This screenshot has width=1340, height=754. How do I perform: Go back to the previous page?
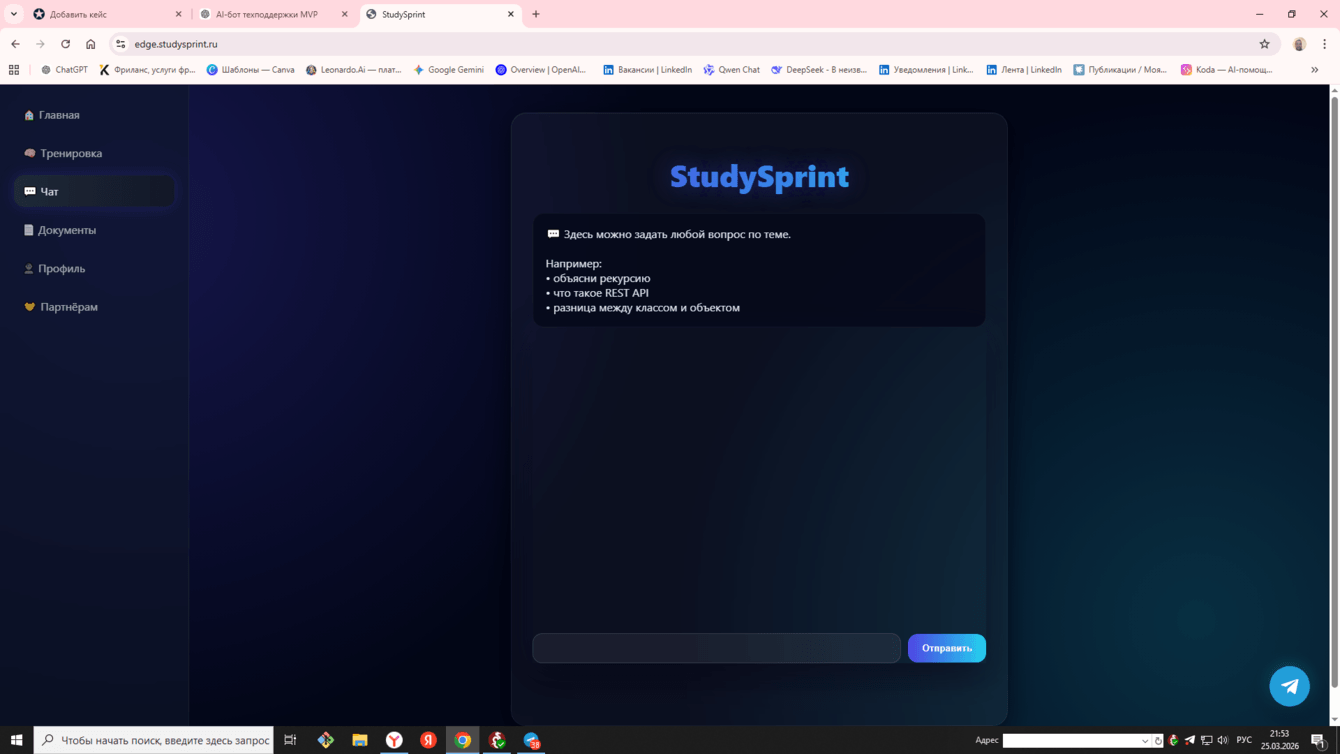point(15,44)
